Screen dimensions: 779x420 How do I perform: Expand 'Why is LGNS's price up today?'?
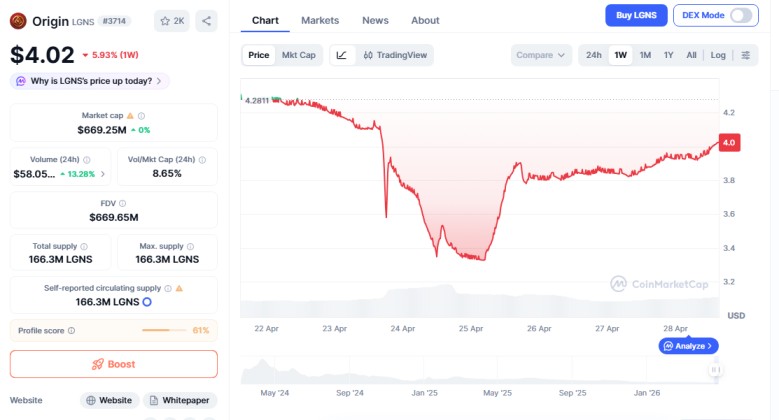click(90, 81)
